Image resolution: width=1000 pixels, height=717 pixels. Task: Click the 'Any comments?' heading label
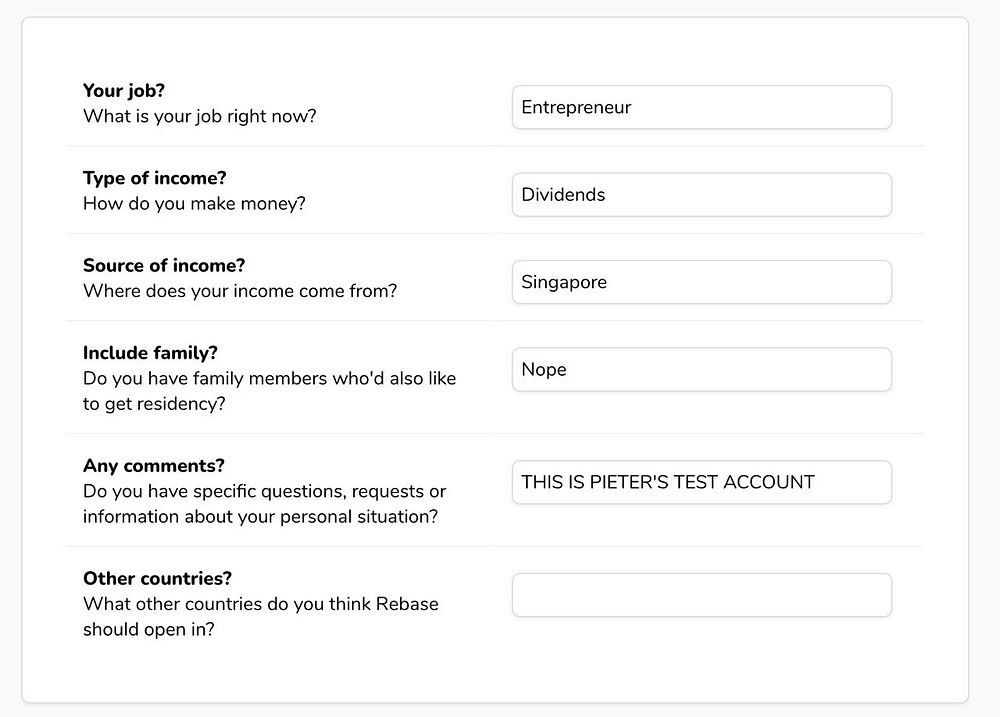coord(154,465)
